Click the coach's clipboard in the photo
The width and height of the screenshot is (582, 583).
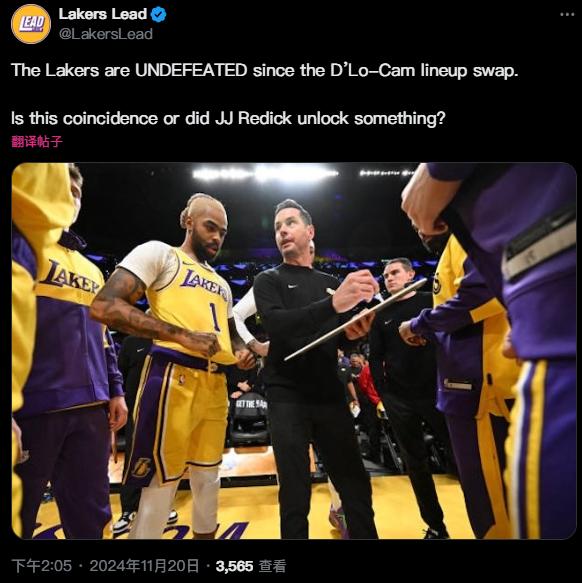click(356, 319)
